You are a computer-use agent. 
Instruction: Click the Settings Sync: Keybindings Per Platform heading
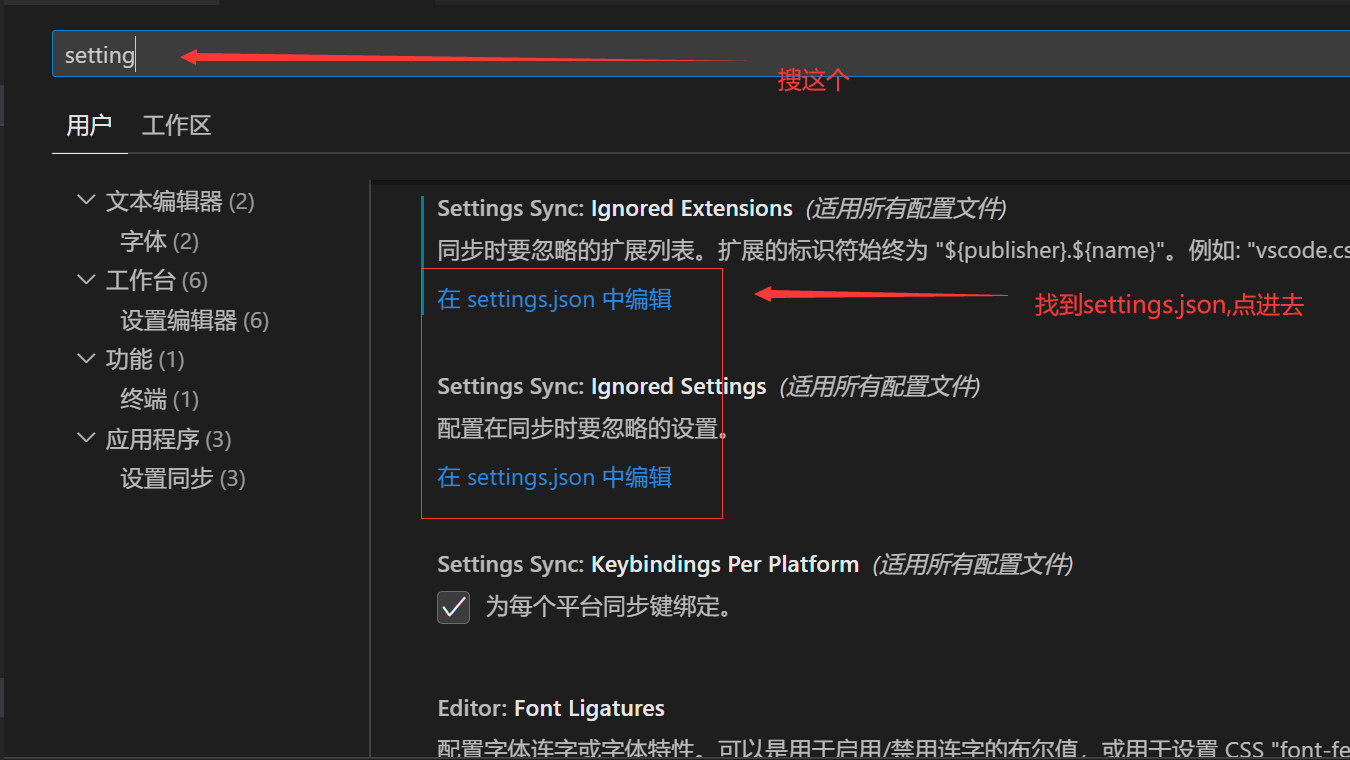pyautogui.click(x=648, y=565)
